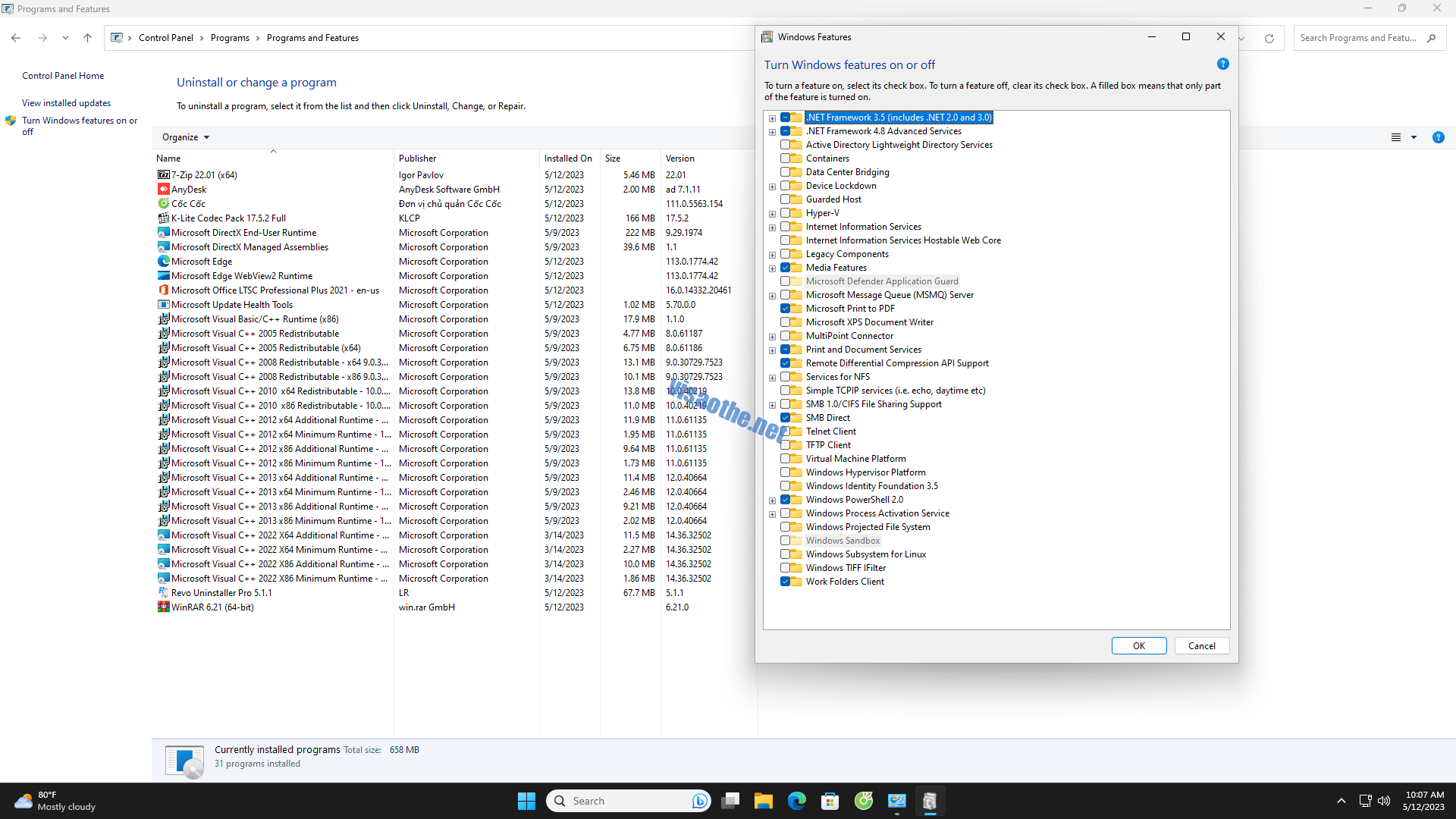
Task: Click the OK button to apply changes
Action: 1139,645
